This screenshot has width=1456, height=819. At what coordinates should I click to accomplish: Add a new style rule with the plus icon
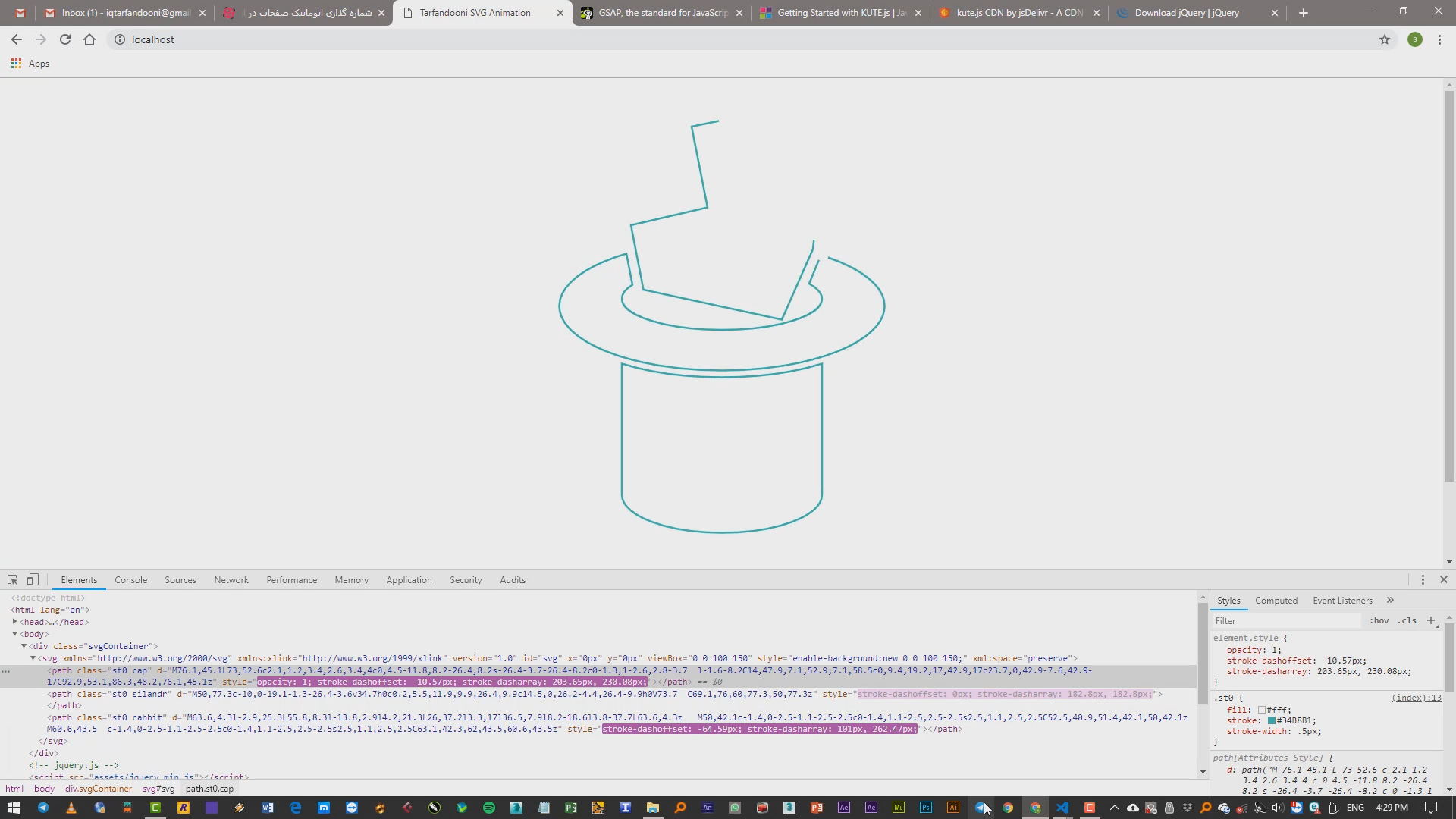1431,620
